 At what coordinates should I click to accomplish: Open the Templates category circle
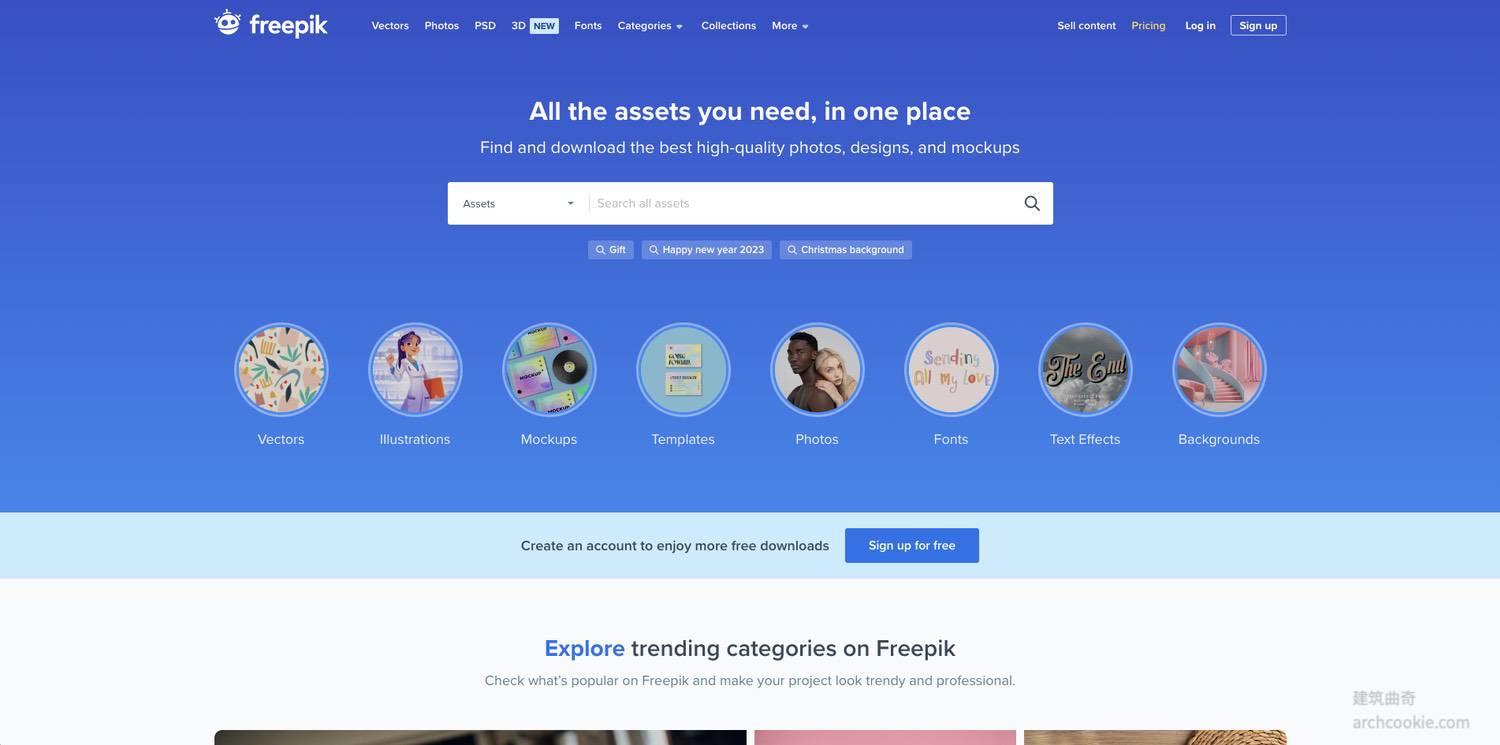click(683, 369)
